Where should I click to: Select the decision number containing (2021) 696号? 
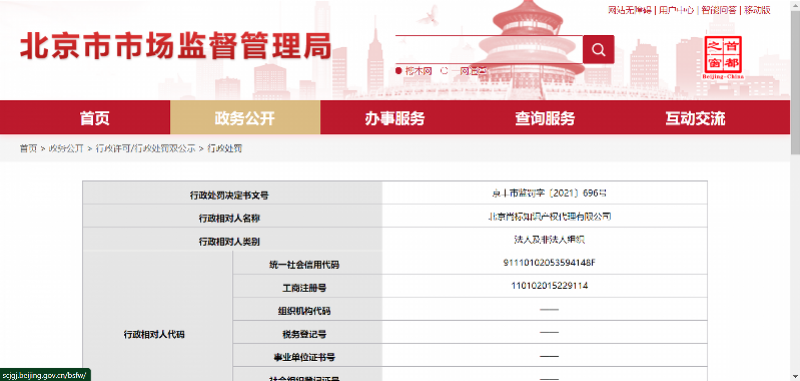tap(548, 193)
